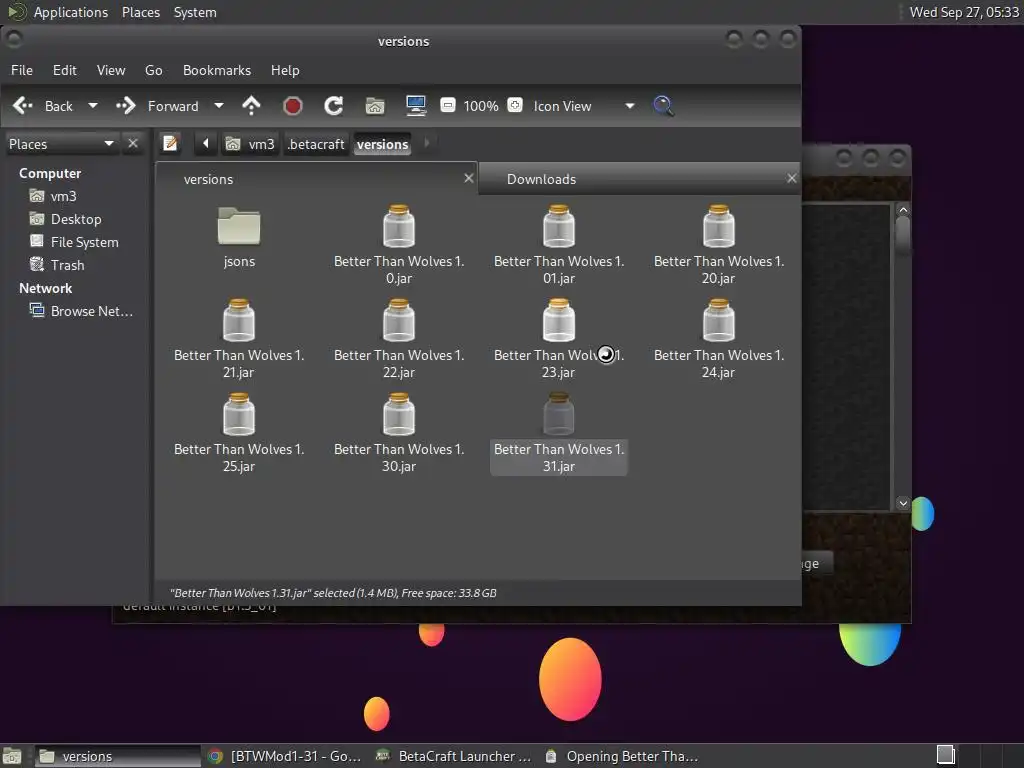Click scrollbar up arrow in background window
Viewport: 1024px width, 768px height.
(903, 210)
